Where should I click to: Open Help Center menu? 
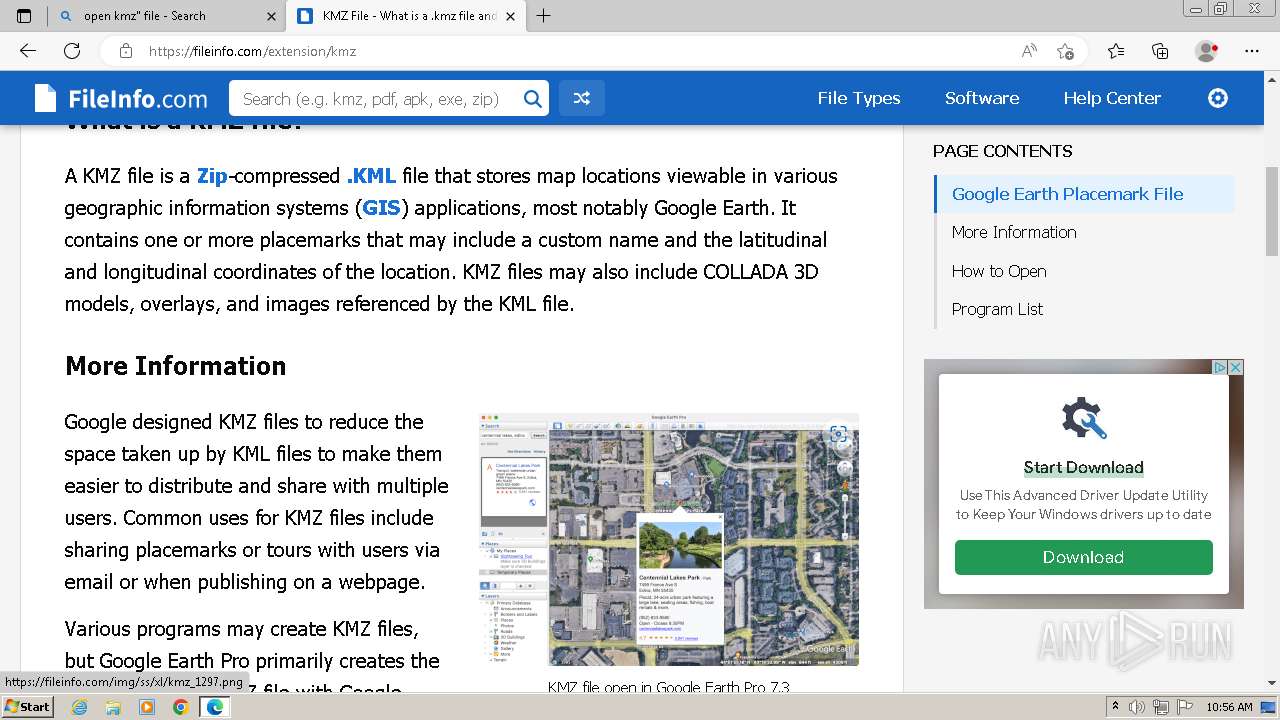1112,98
